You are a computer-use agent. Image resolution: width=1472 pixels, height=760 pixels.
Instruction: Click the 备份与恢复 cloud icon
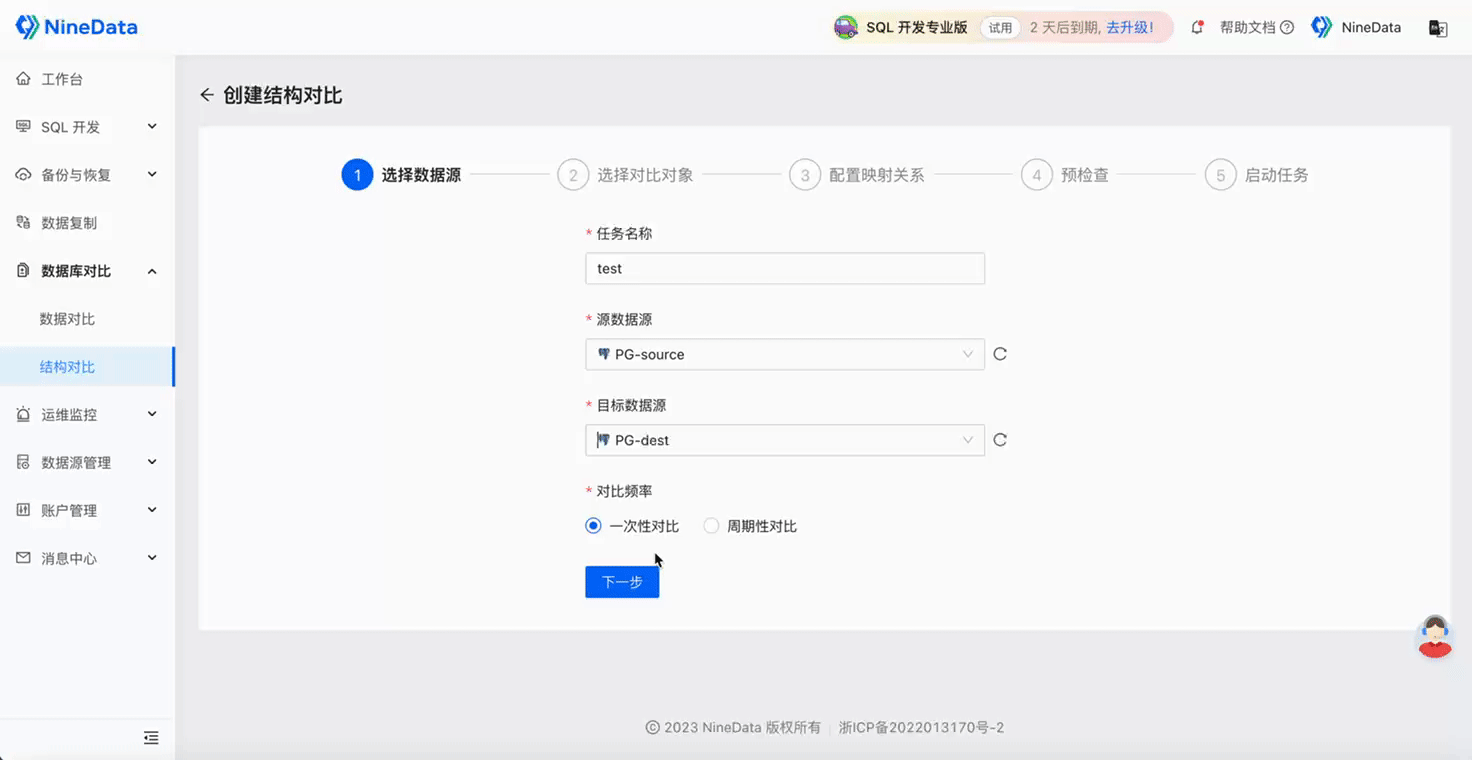pos(23,175)
